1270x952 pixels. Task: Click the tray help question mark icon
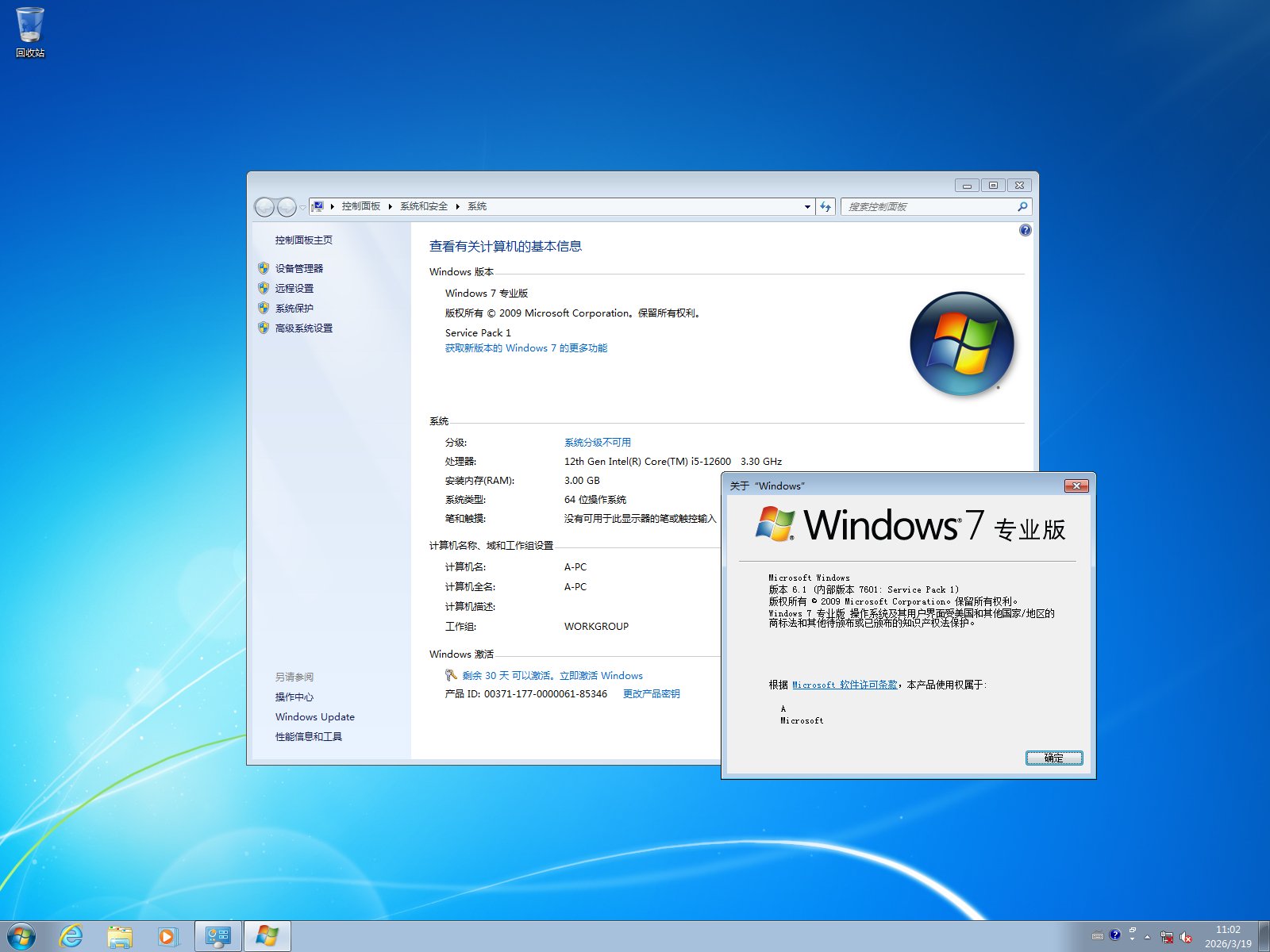coord(1115,935)
